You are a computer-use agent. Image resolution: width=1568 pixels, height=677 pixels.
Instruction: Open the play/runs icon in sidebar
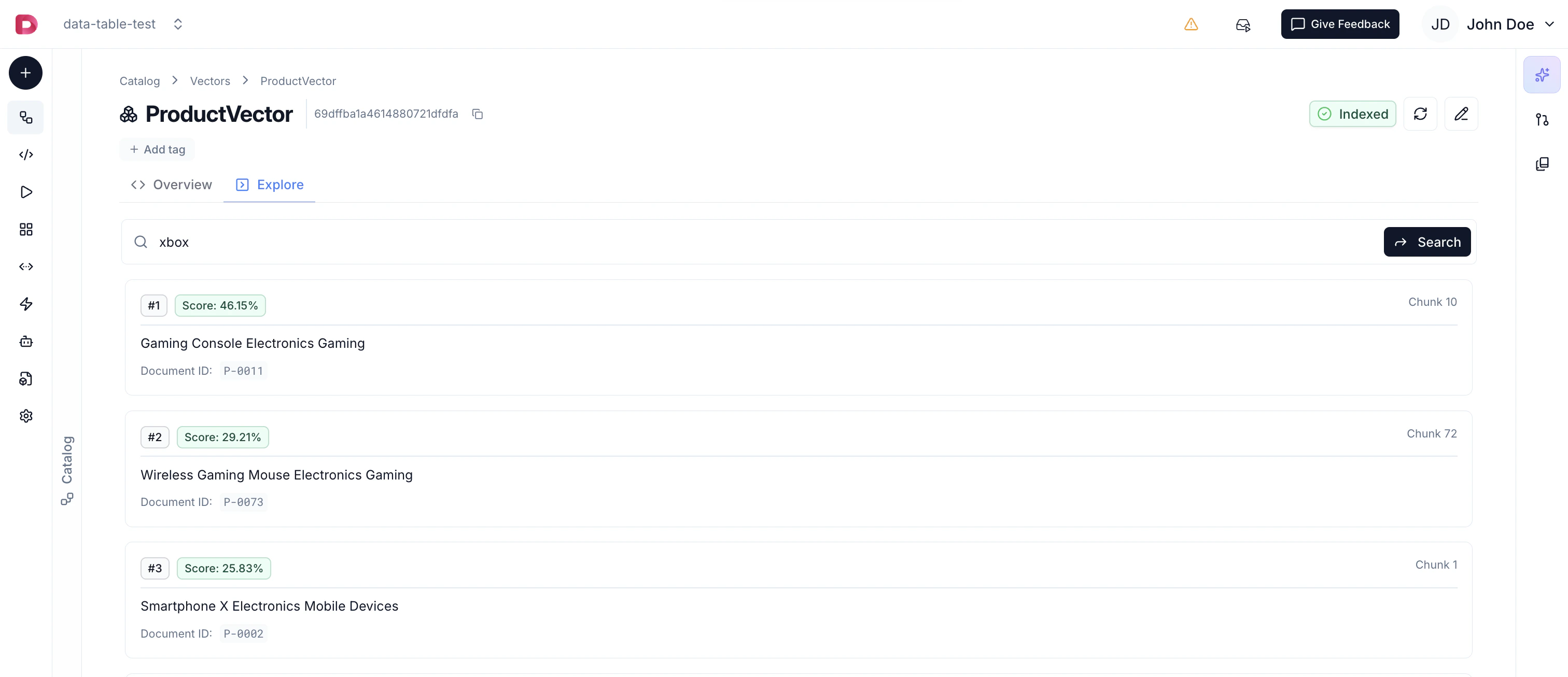pos(25,192)
